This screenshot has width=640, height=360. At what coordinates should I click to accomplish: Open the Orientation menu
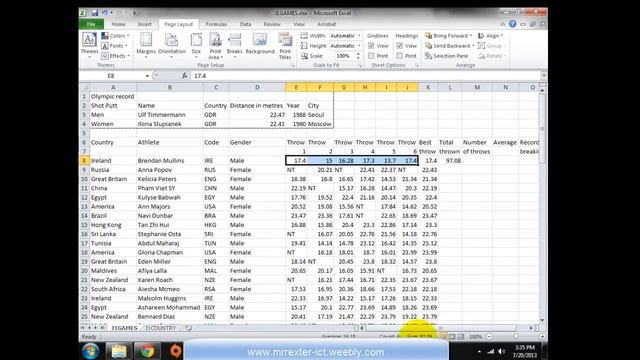171,45
